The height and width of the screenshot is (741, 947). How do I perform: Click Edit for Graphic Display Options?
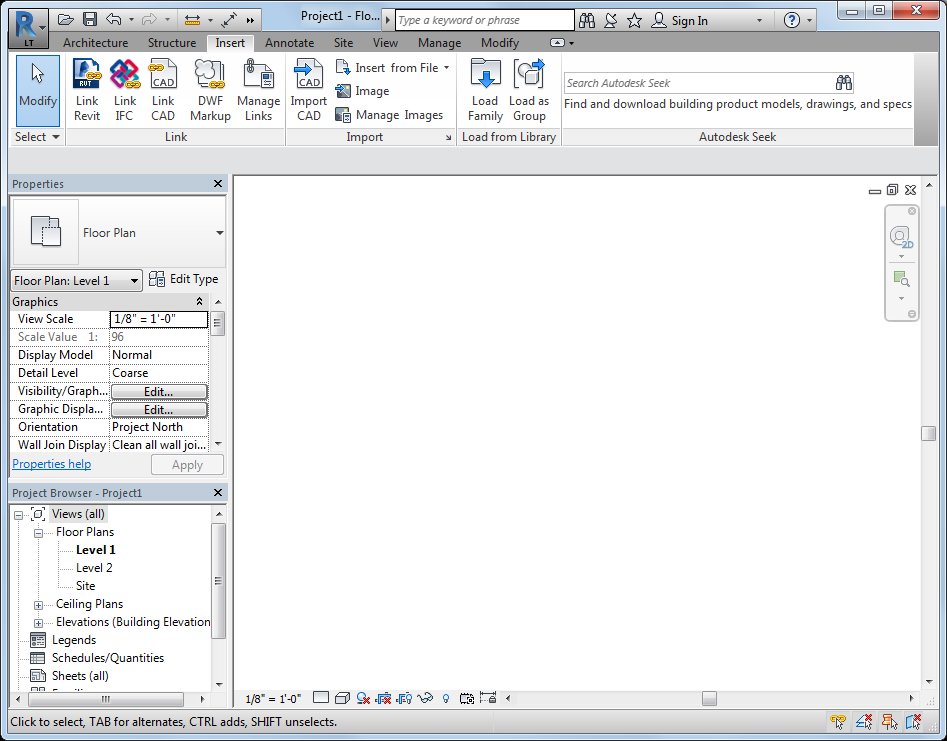click(159, 409)
